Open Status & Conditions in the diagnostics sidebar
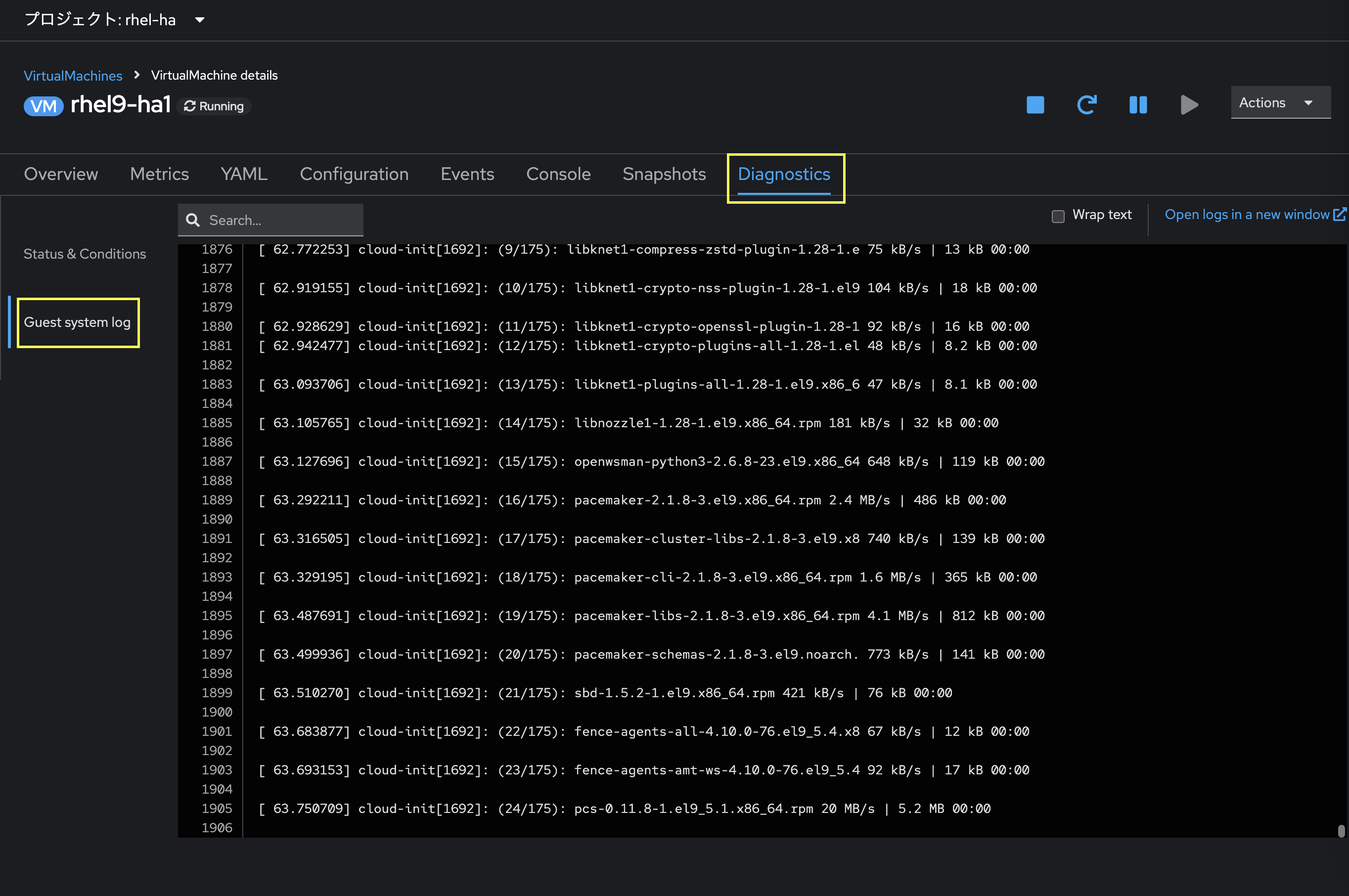 [84, 254]
